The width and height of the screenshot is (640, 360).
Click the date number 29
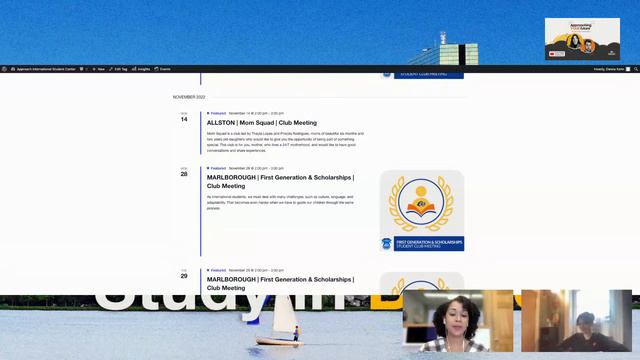point(184,276)
